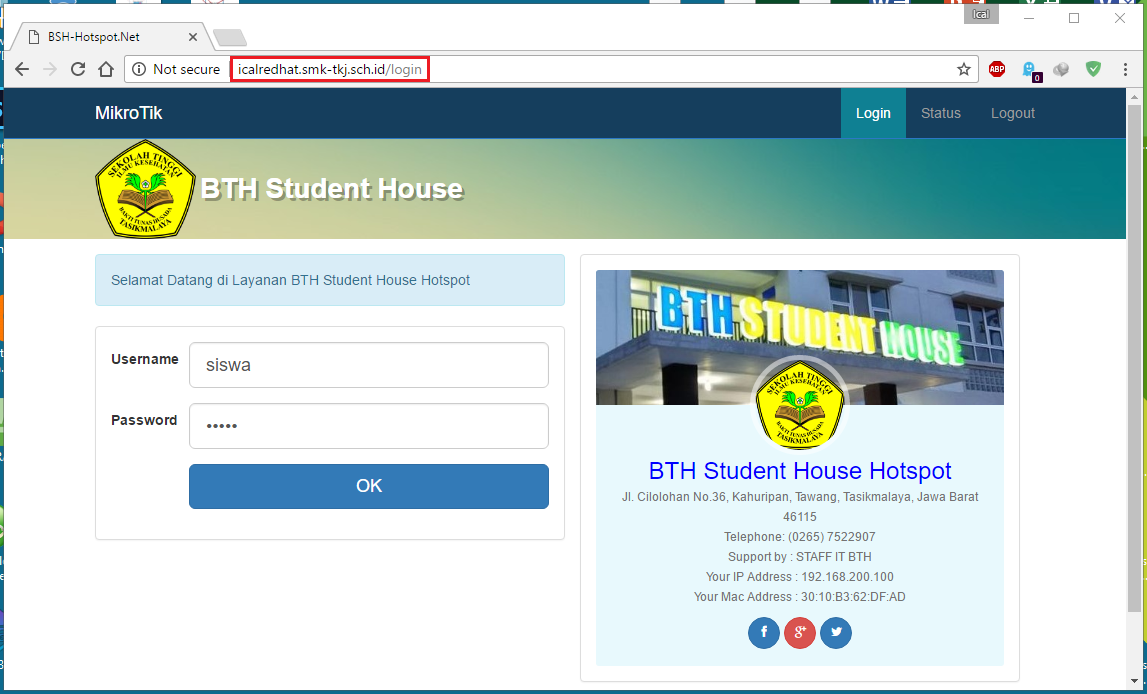Click the MikroTik brand link
This screenshot has width=1147, height=694.
pyautogui.click(x=129, y=113)
